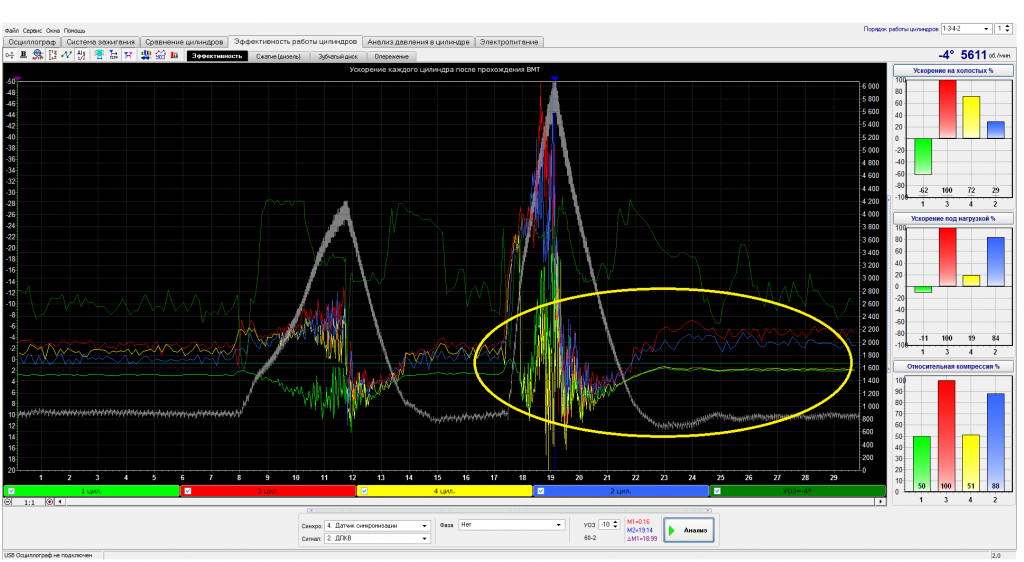
Task: Click the blue house-shaped toolbar icon
Action: click(x=161, y=55)
